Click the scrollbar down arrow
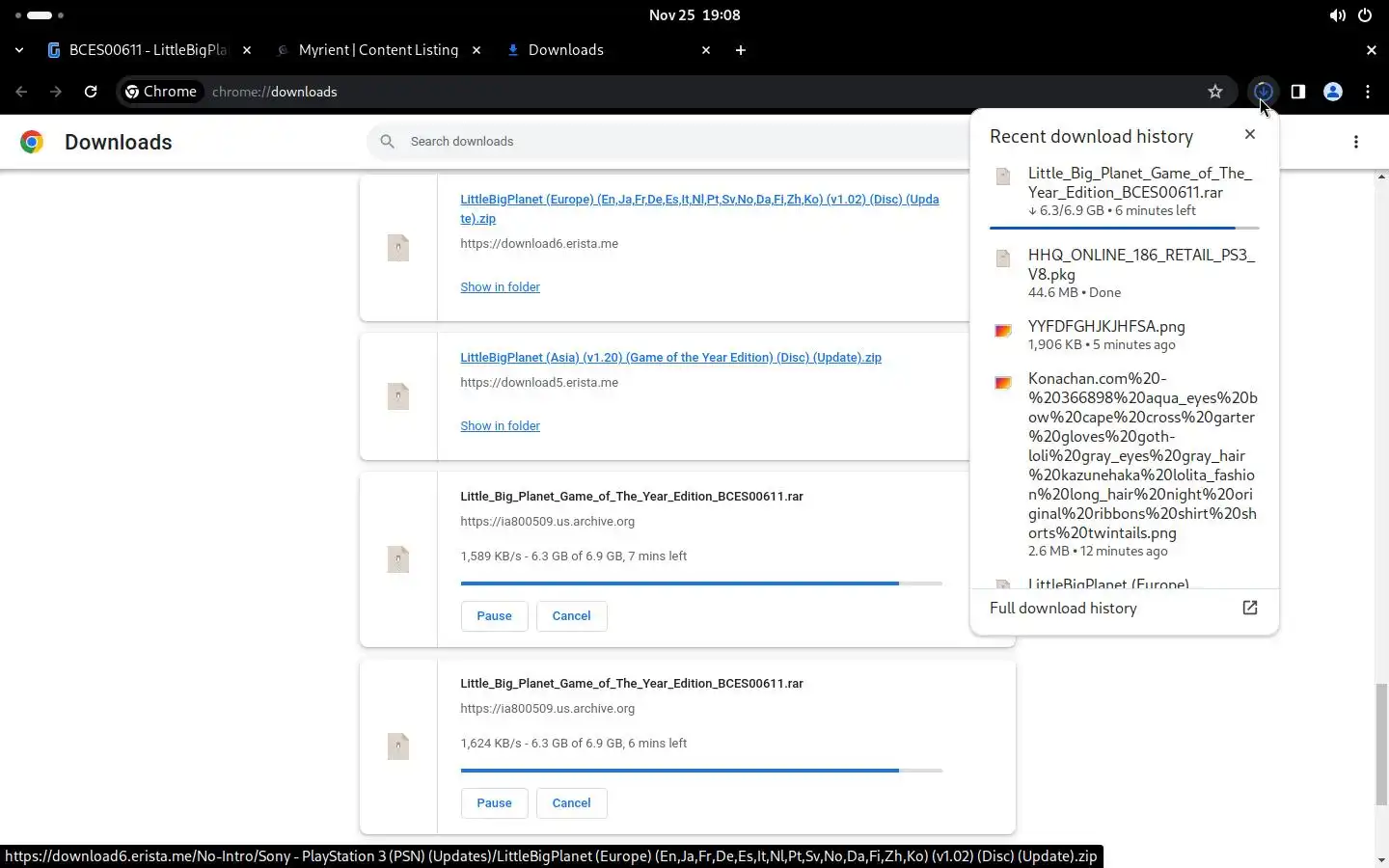 [1381, 860]
